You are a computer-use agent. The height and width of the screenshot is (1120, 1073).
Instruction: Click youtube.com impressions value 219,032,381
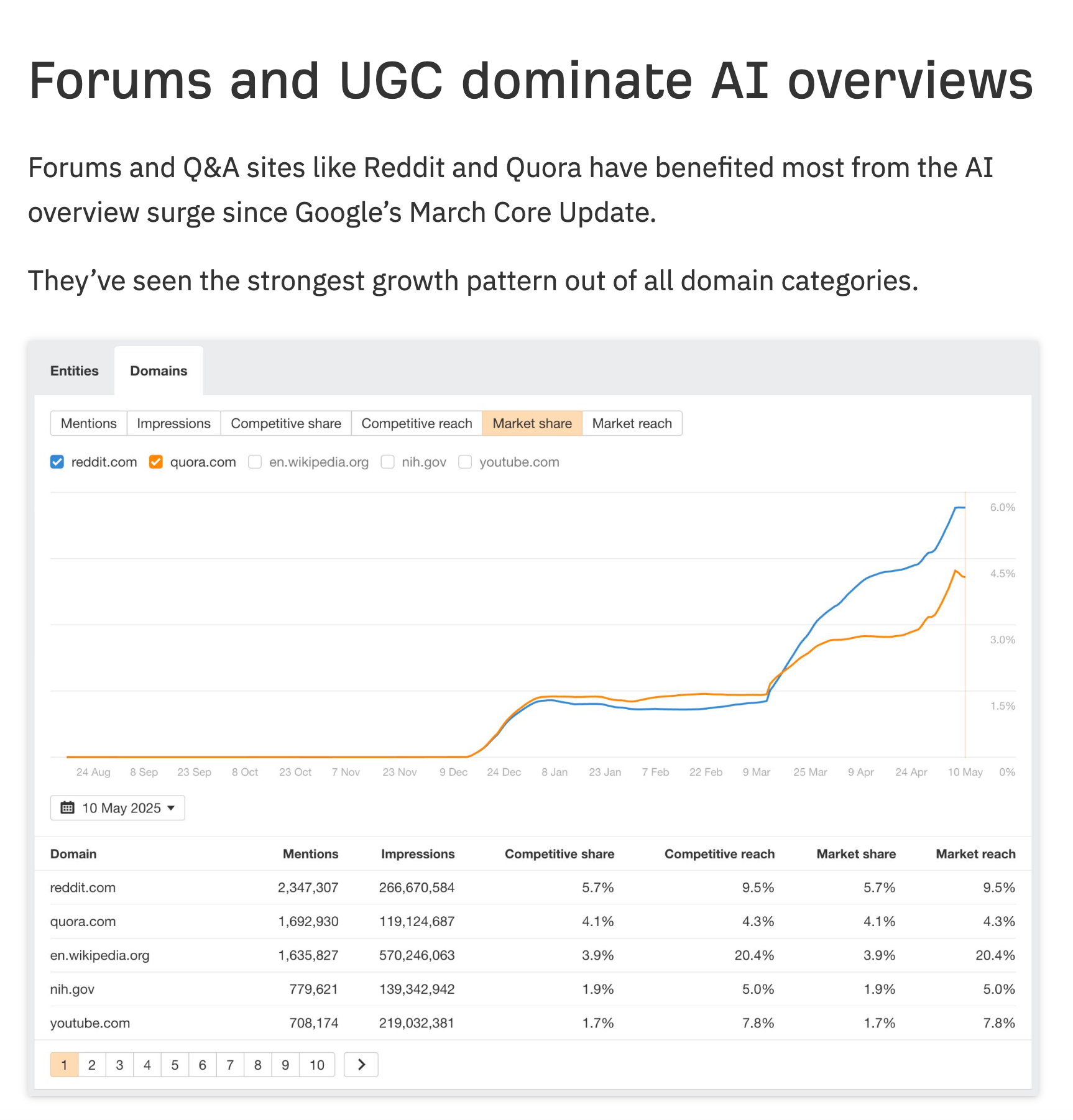pos(417,1023)
